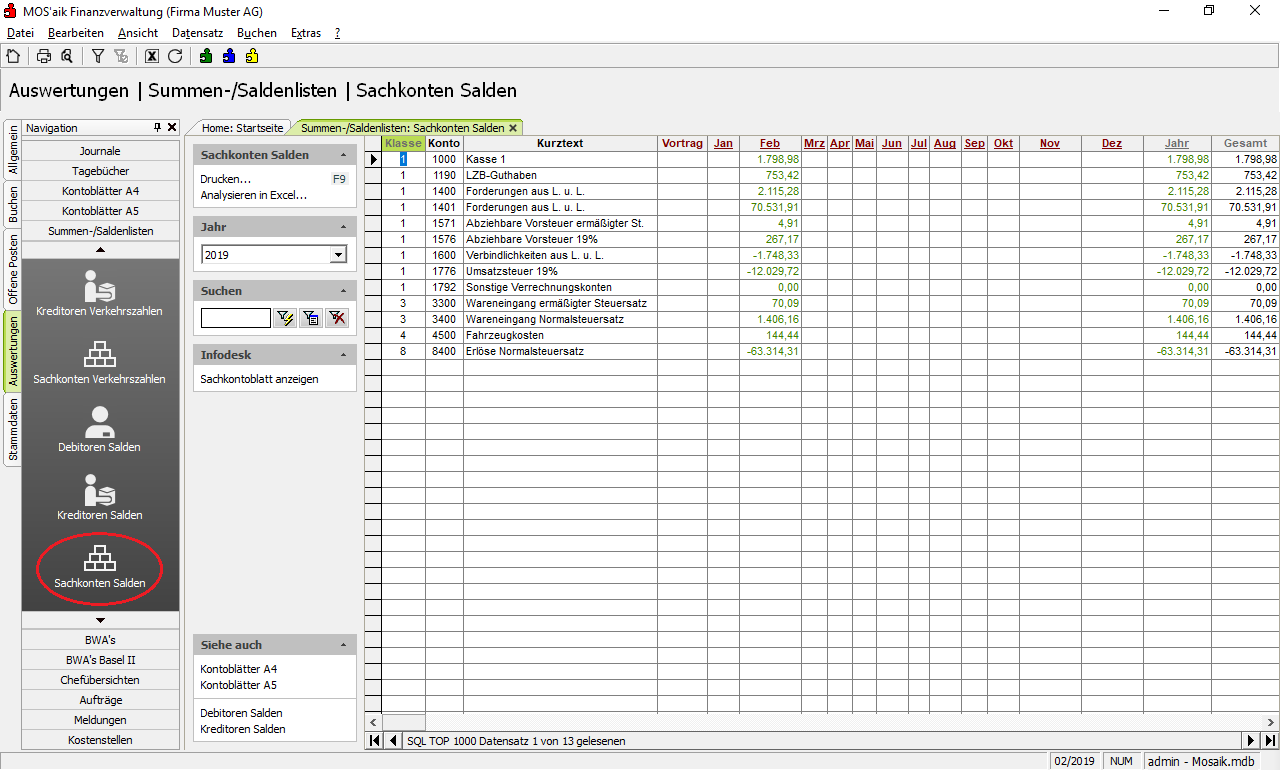Click the printer icon in the toolbar

44,56
